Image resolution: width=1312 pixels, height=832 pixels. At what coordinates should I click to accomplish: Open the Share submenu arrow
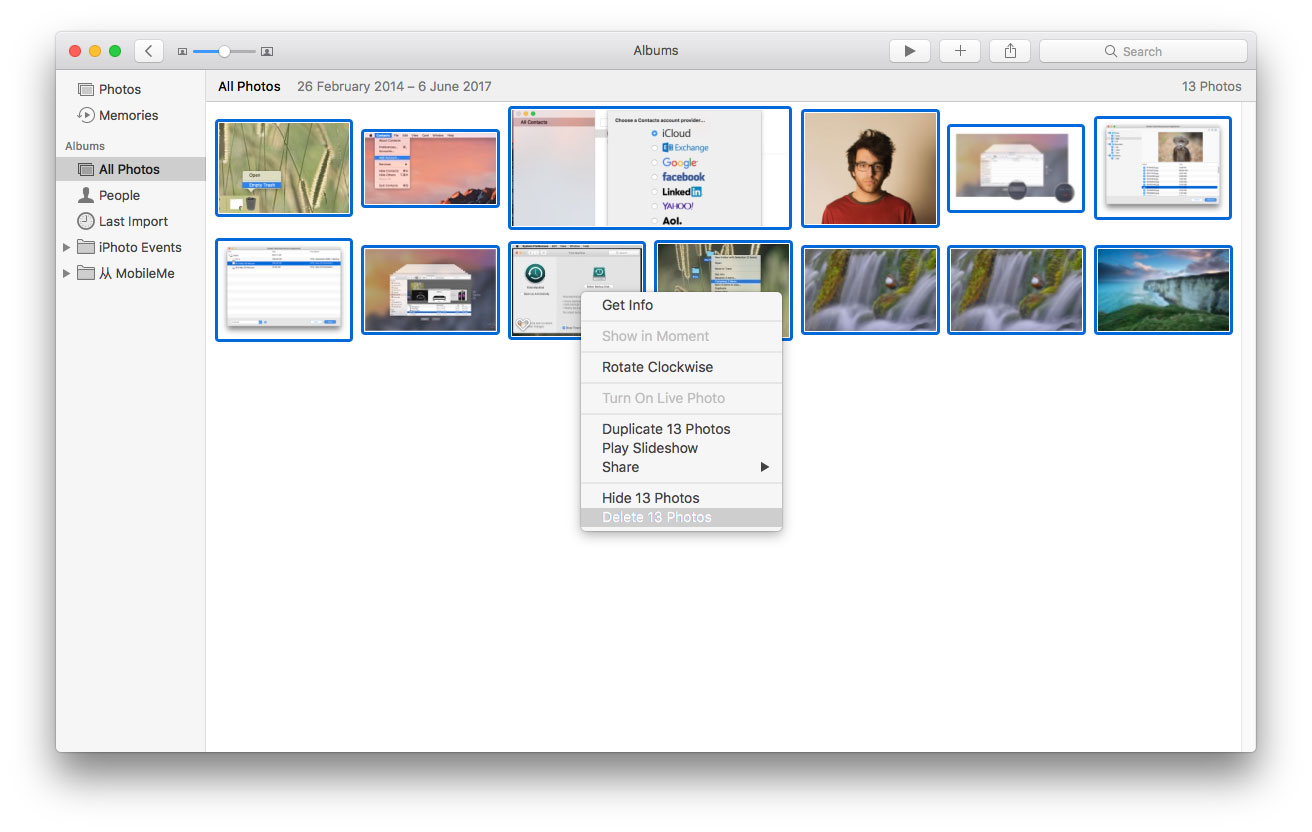click(764, 467)
